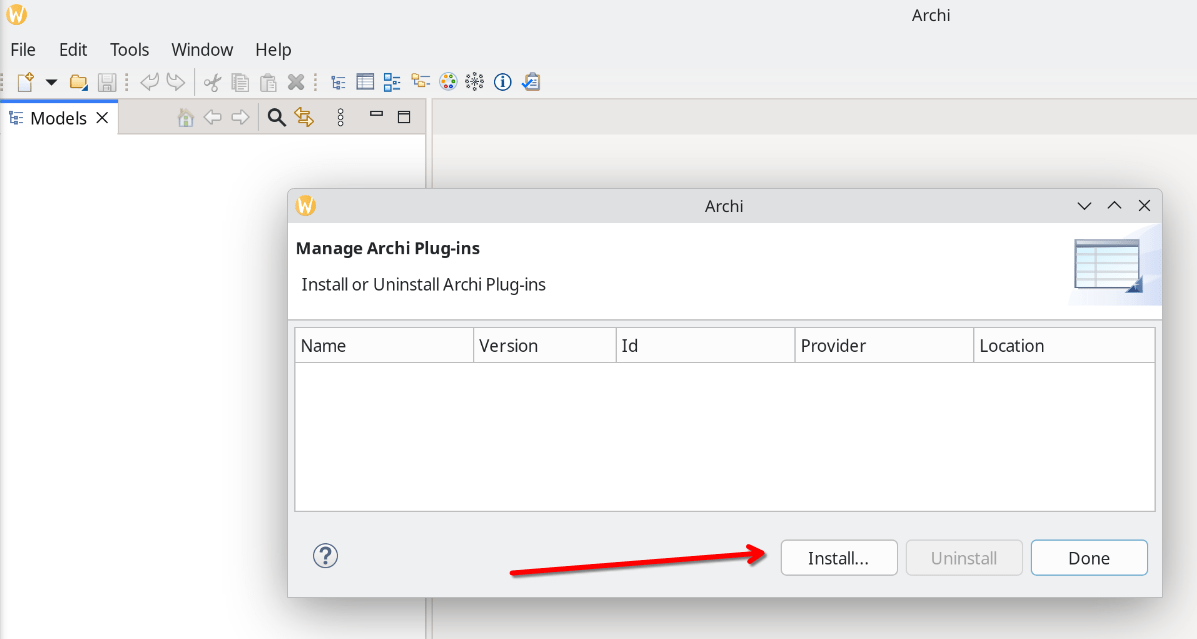Image resolution: width=1197 pixels, height=639 pixels.
Task: Click the Back arrow in the Models panel
Action: coord(213,118)
